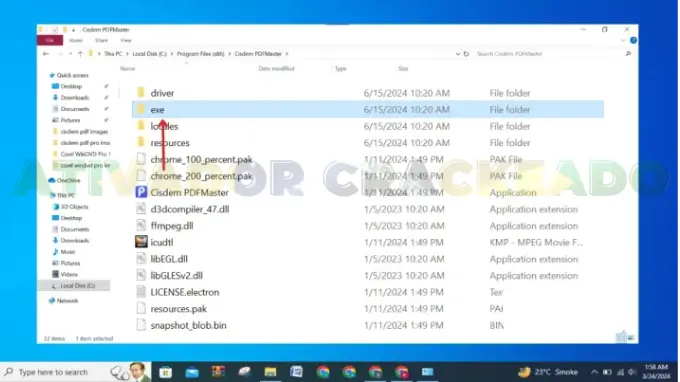Go up one folder level
Image resolution: width=680 pixels, height=382 pixels.
point(80,54)
